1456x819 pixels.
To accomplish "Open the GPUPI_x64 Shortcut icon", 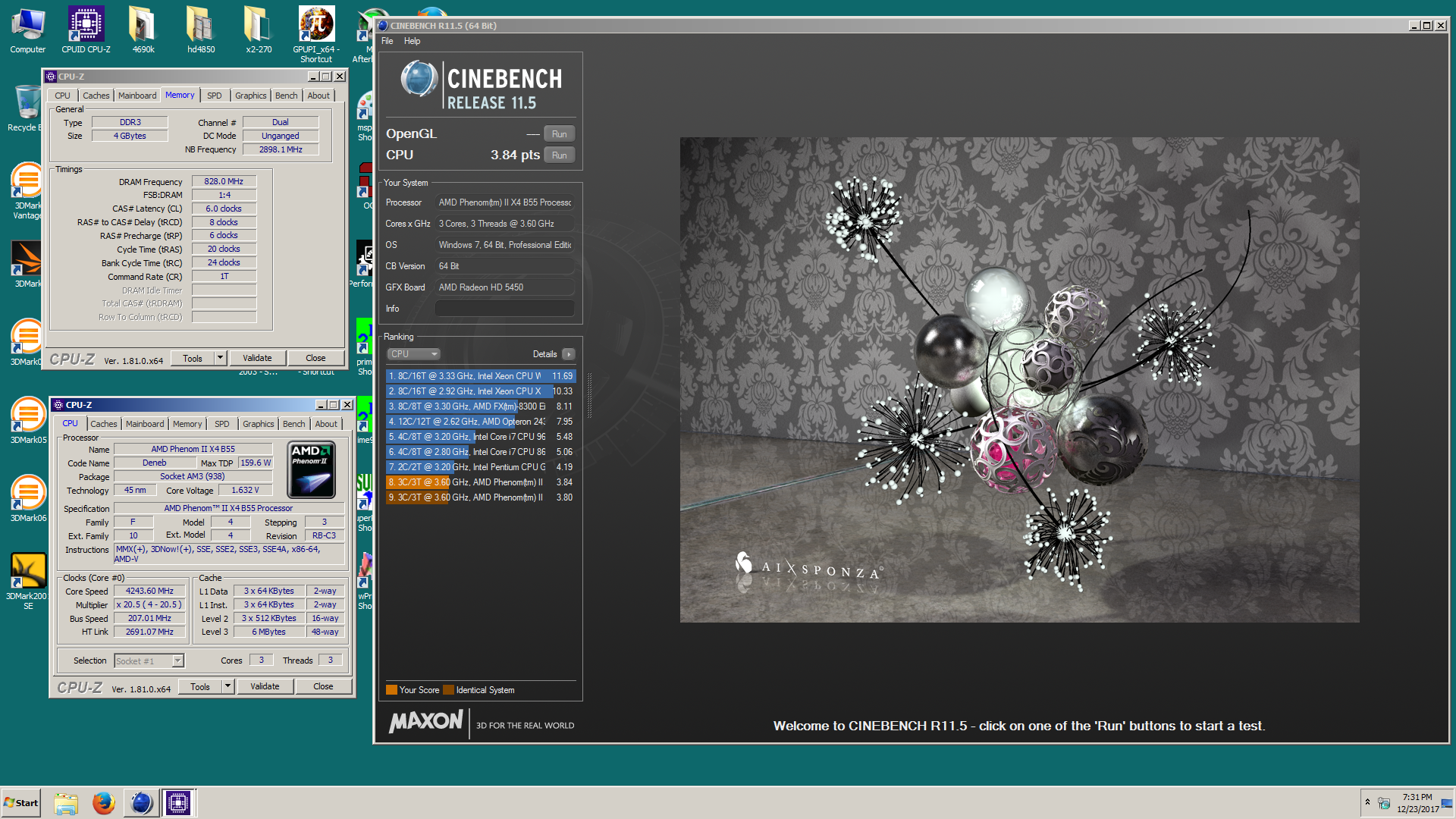I will 316,34.
